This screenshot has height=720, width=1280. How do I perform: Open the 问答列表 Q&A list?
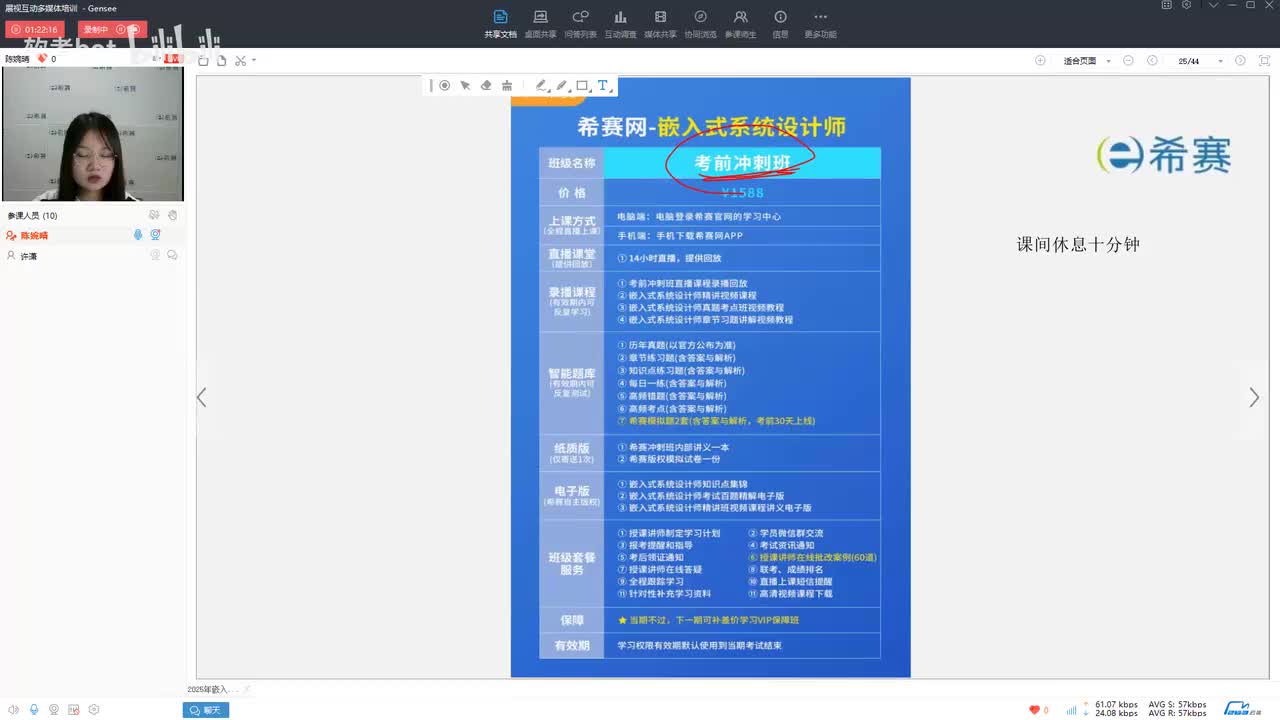tap(580, 24)
